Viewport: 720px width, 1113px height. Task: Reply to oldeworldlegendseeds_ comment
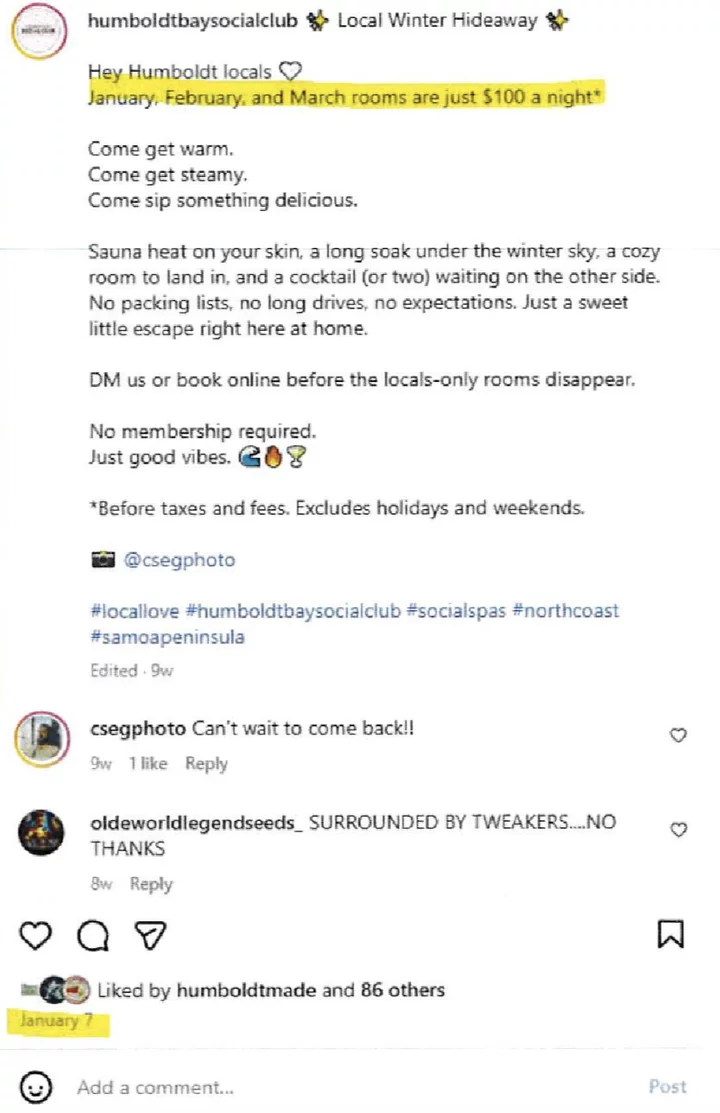click(x=151, y=884)
